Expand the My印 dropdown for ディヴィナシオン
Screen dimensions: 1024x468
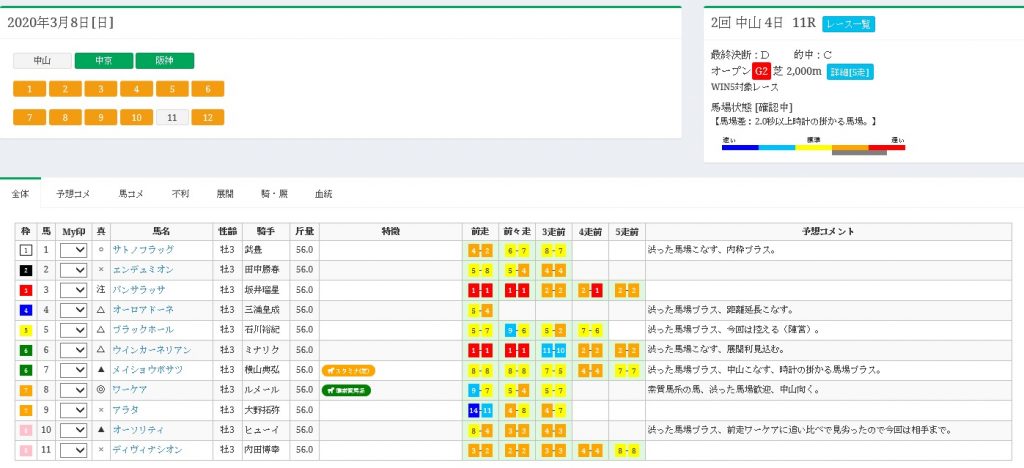coord(74,450)
